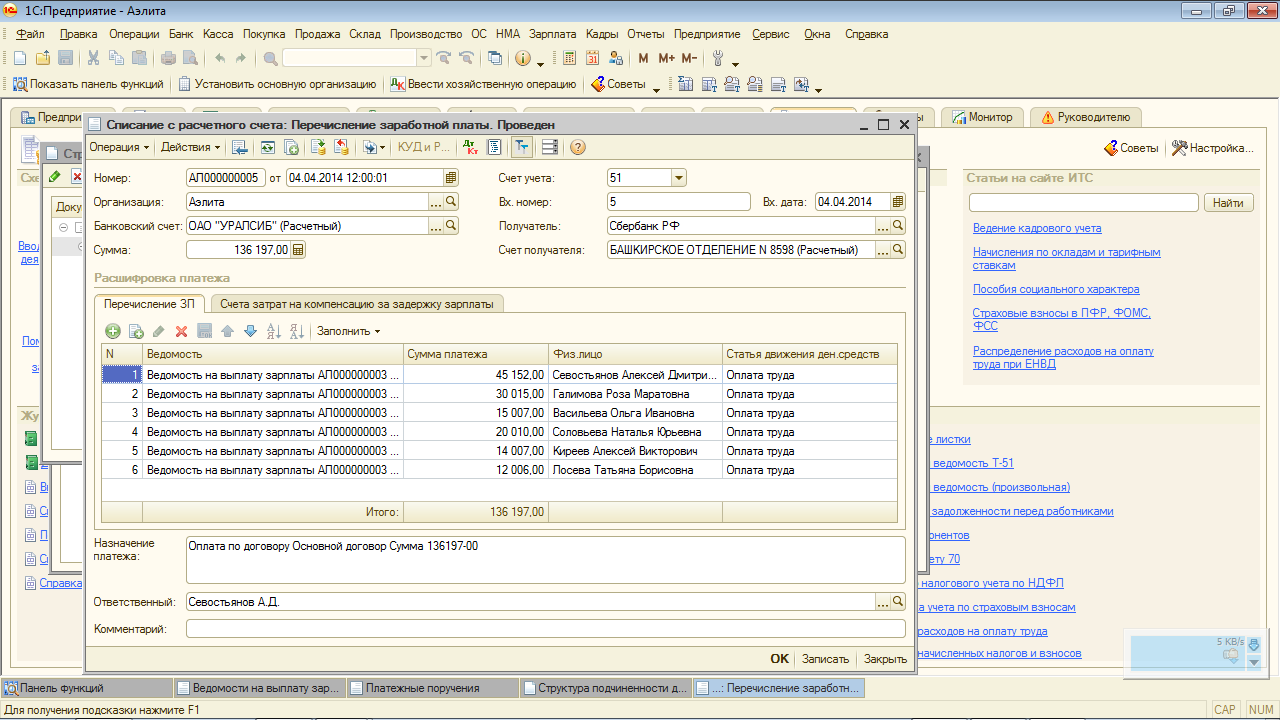
Task: Add a new row with green plus icon
Action: (x=113, y=331)
